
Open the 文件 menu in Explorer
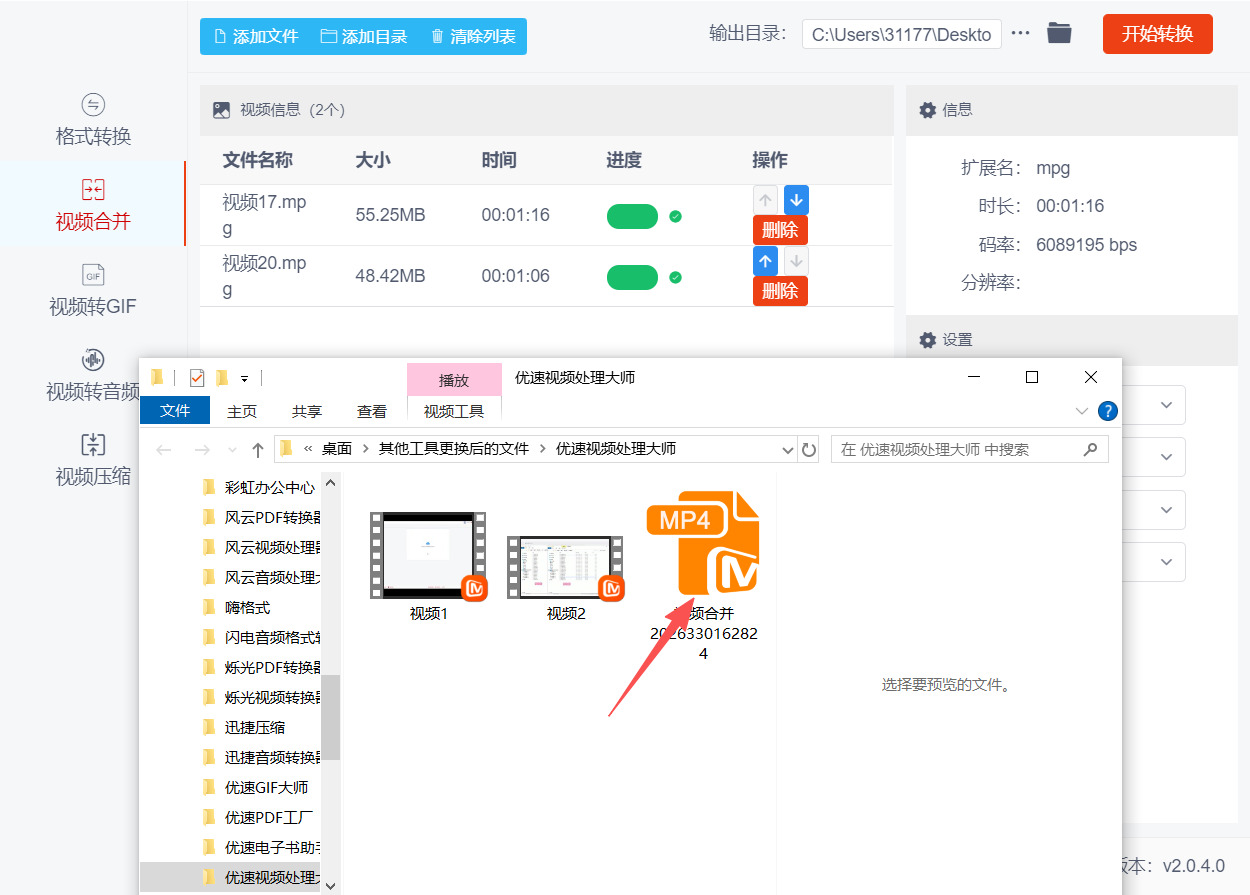point(175,411)
